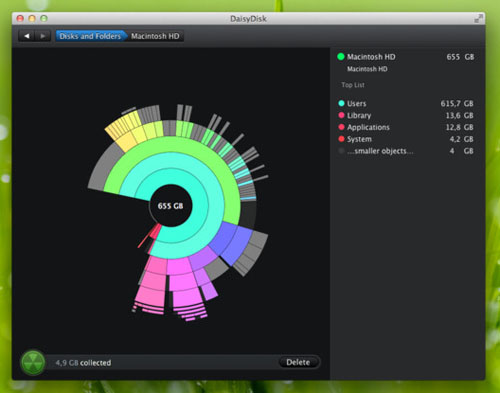Click the yellow minimize window button
The image size is (500, 393).
(32, 18)
